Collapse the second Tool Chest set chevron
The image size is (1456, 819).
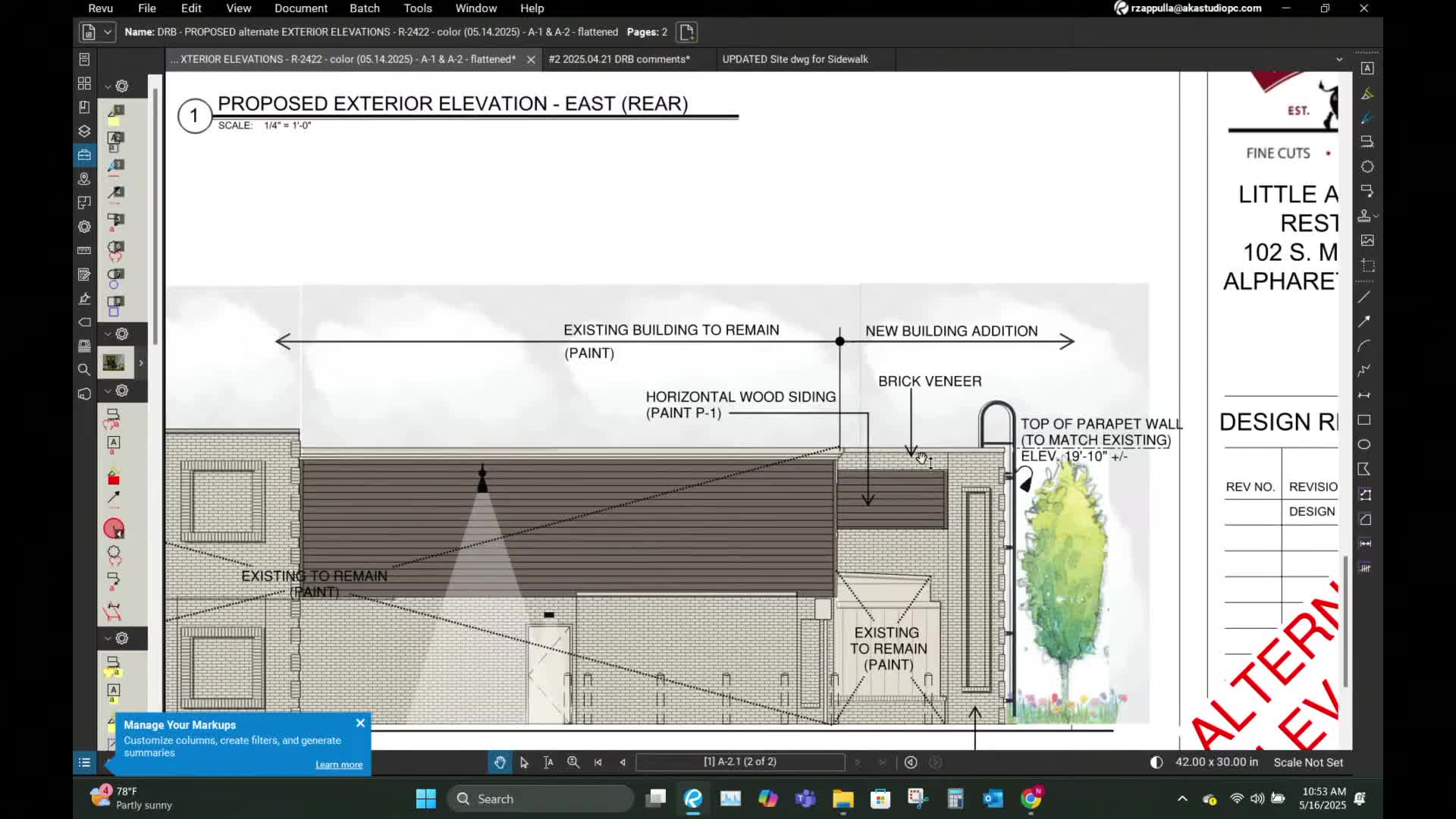coord(108,334)
